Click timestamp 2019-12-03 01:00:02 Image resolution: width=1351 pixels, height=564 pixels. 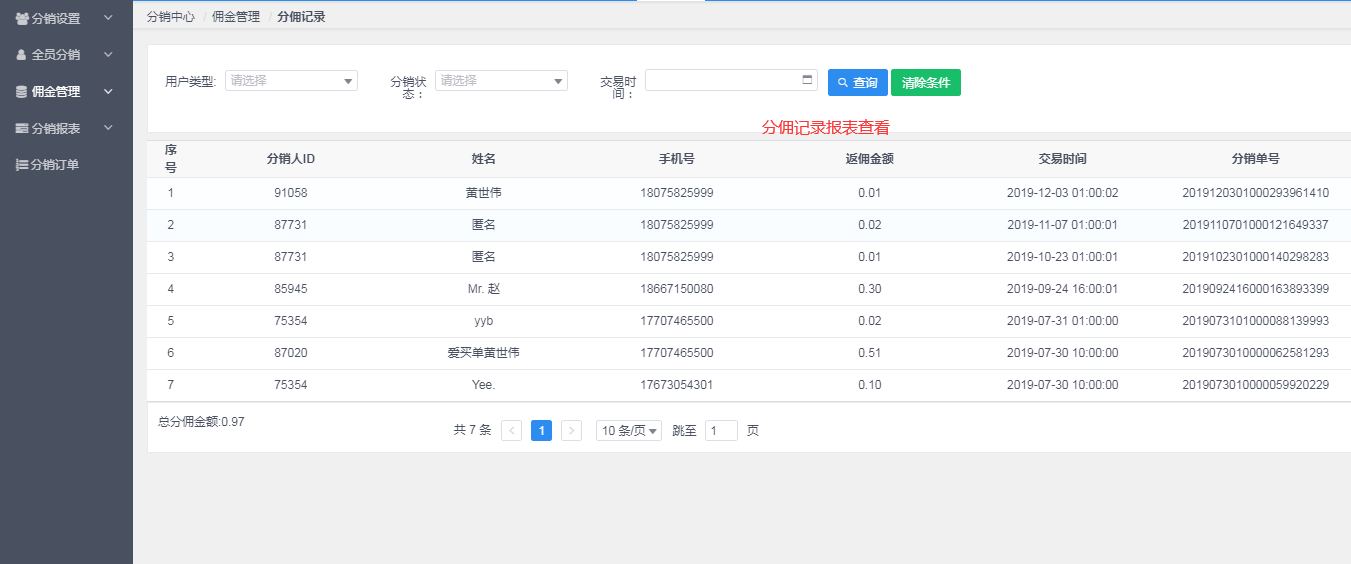point(1062,193)
